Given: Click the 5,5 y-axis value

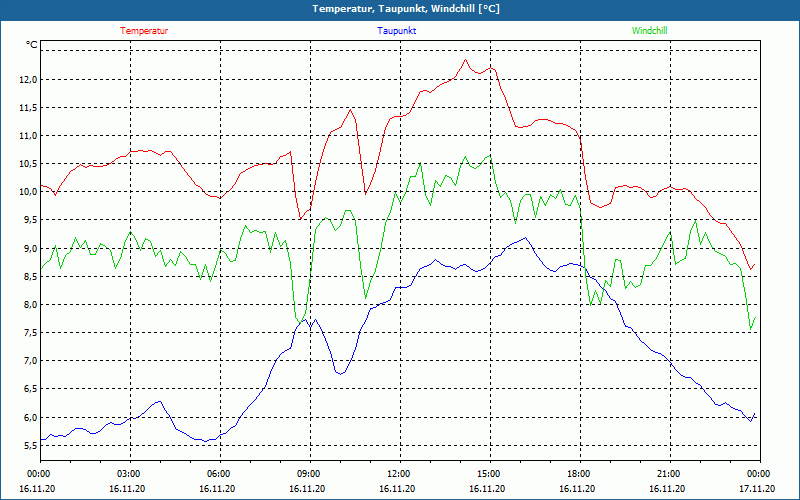Looking at the screenshot, I should tap(30, 445).
